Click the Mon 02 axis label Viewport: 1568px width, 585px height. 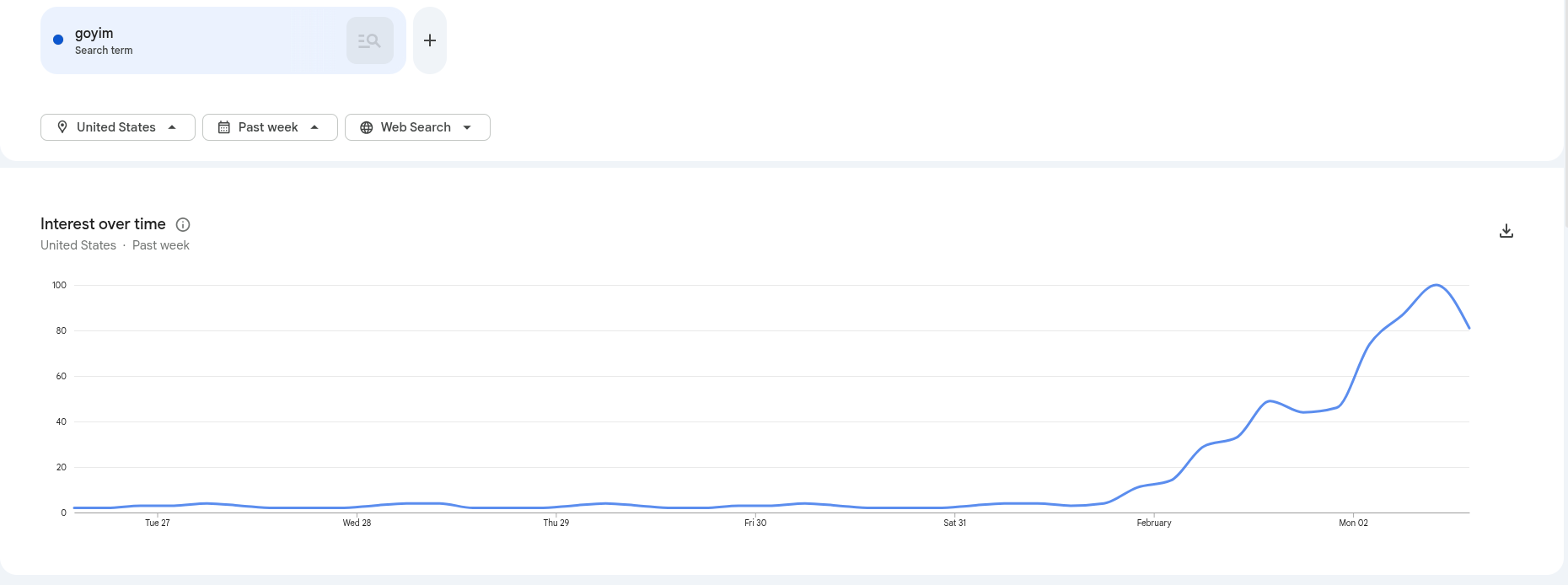click(1353, 523)
